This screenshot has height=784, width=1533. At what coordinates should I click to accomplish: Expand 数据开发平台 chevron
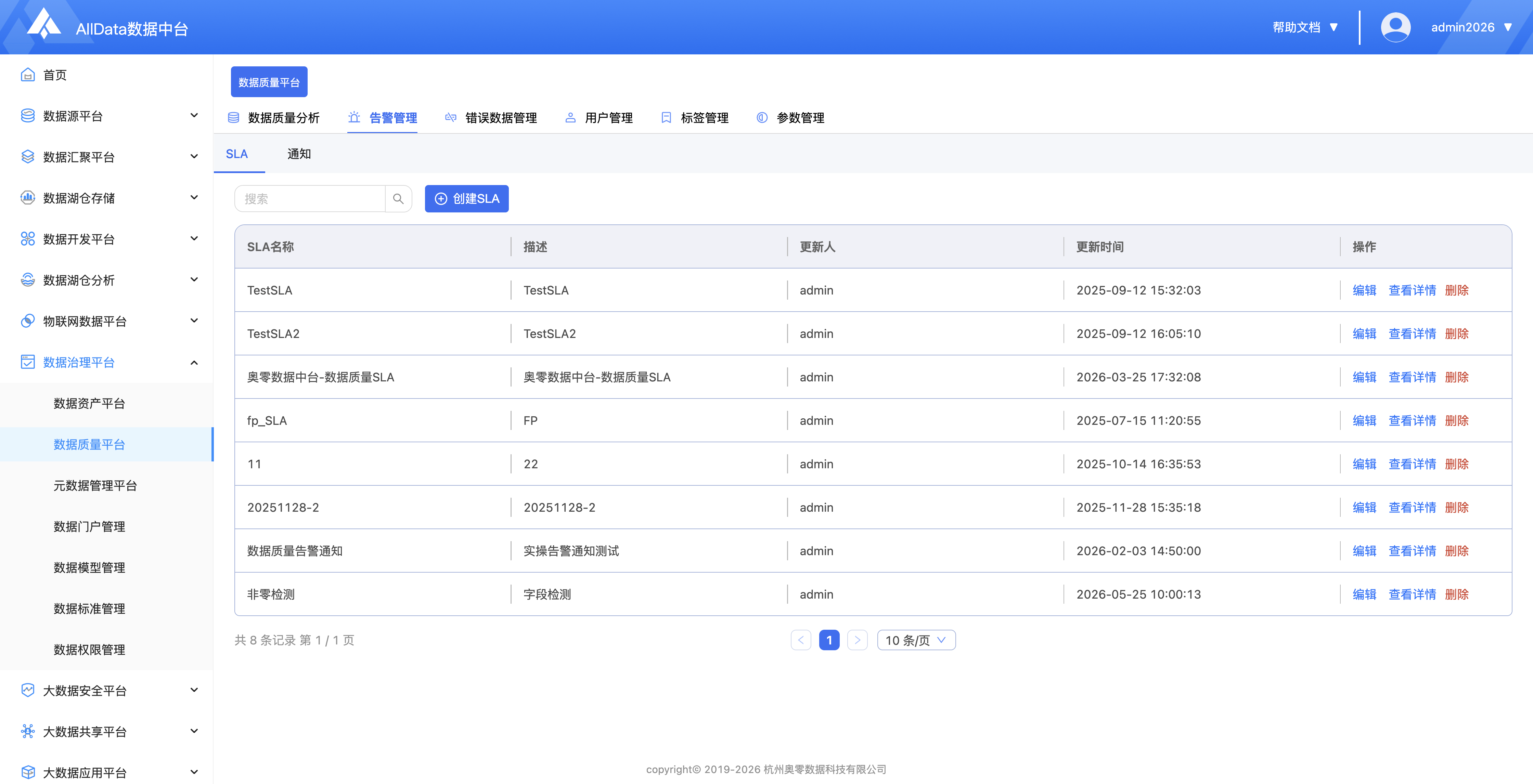[194, 238]
